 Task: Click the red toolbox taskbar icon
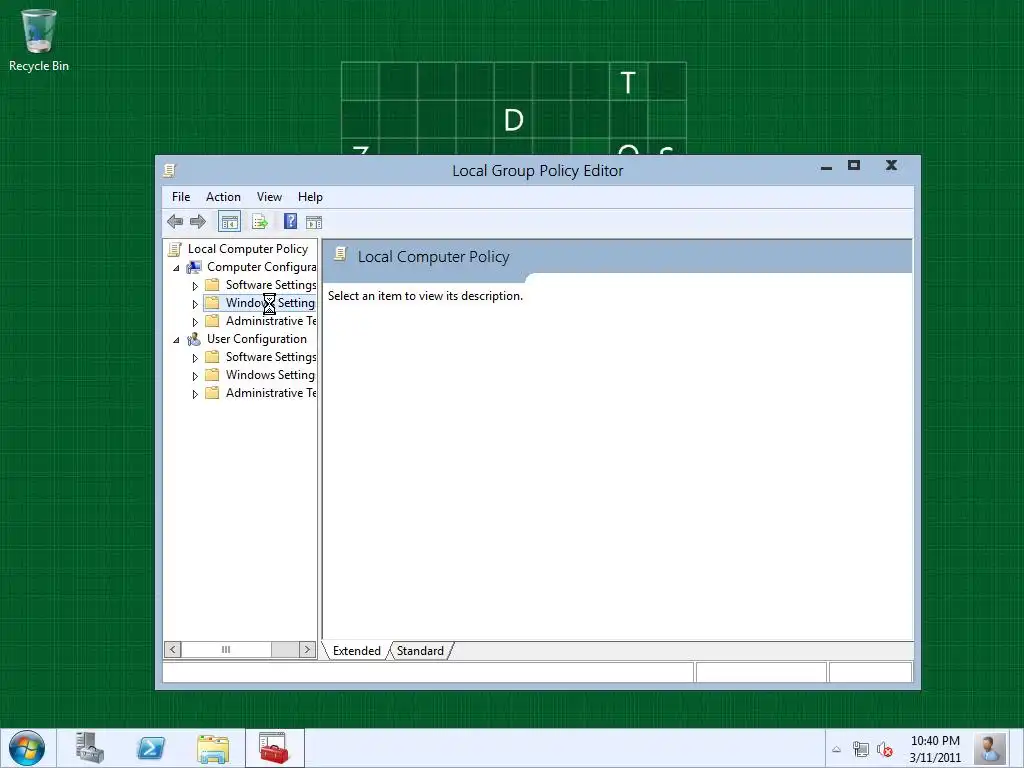click(274, 748)
